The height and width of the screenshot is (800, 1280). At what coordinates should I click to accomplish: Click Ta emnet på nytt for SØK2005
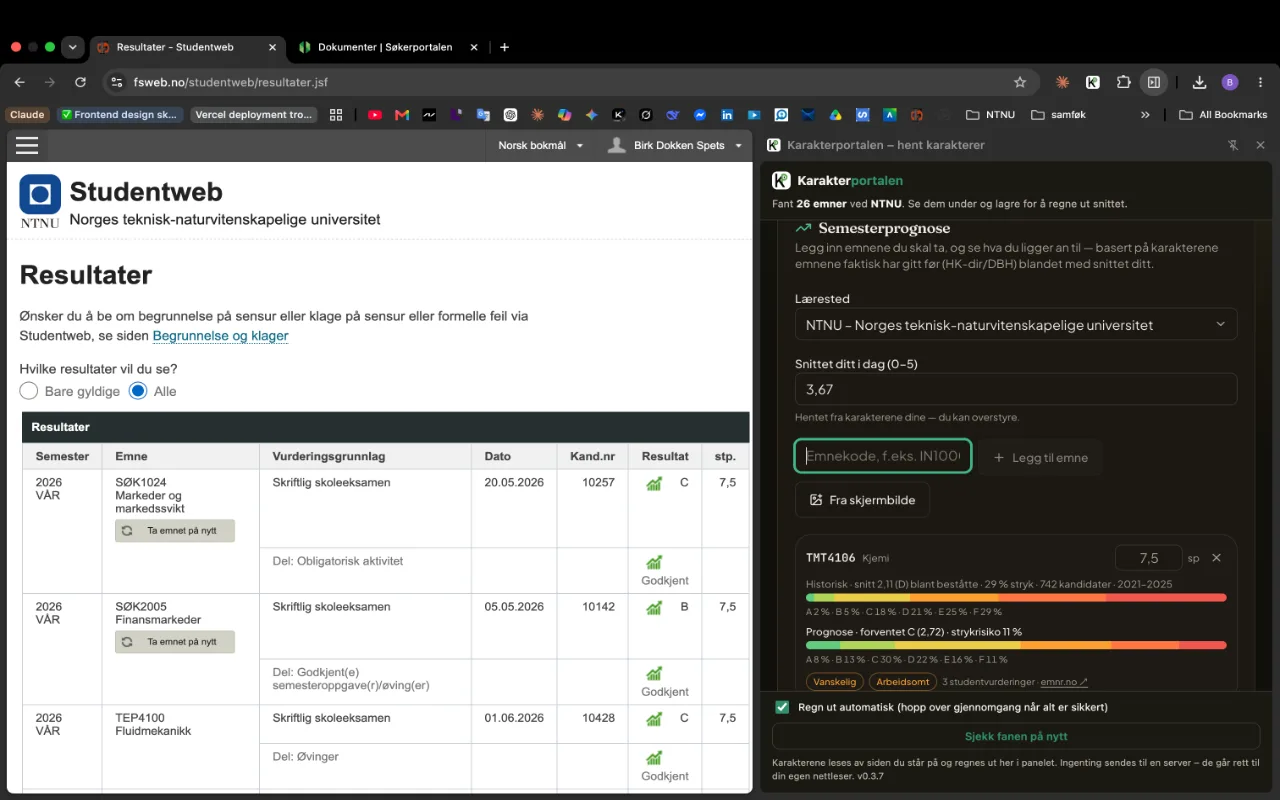pos(175,642)
